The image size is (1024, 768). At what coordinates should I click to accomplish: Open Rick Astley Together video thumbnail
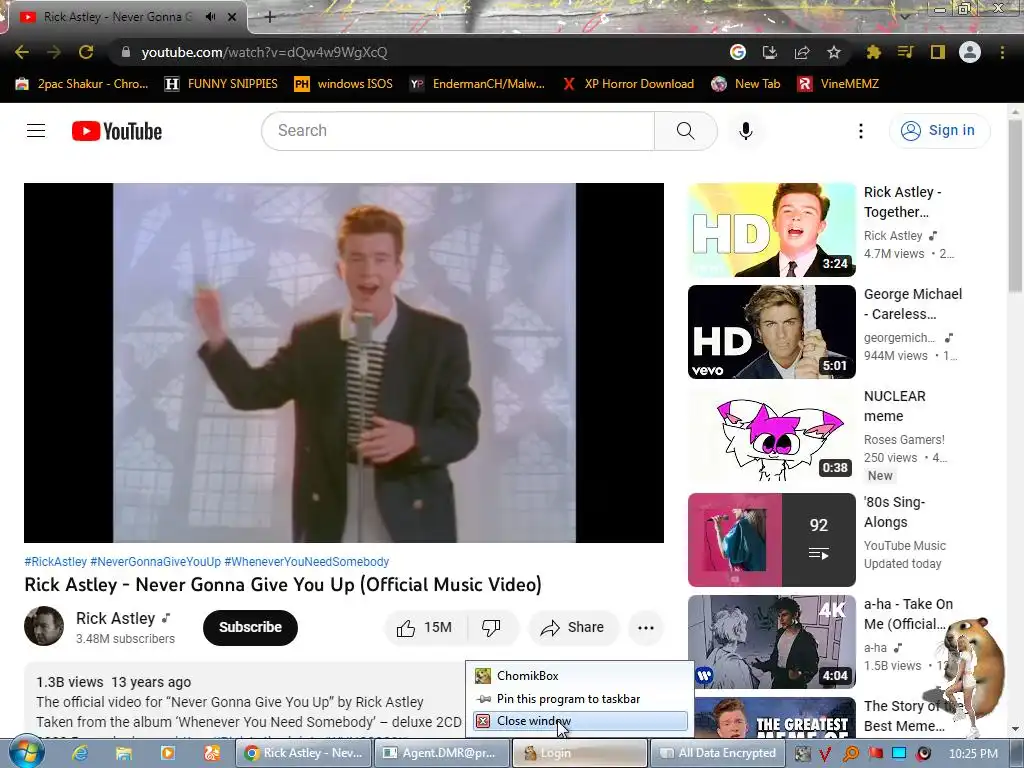pyautogui.click(x=771, y=230)
